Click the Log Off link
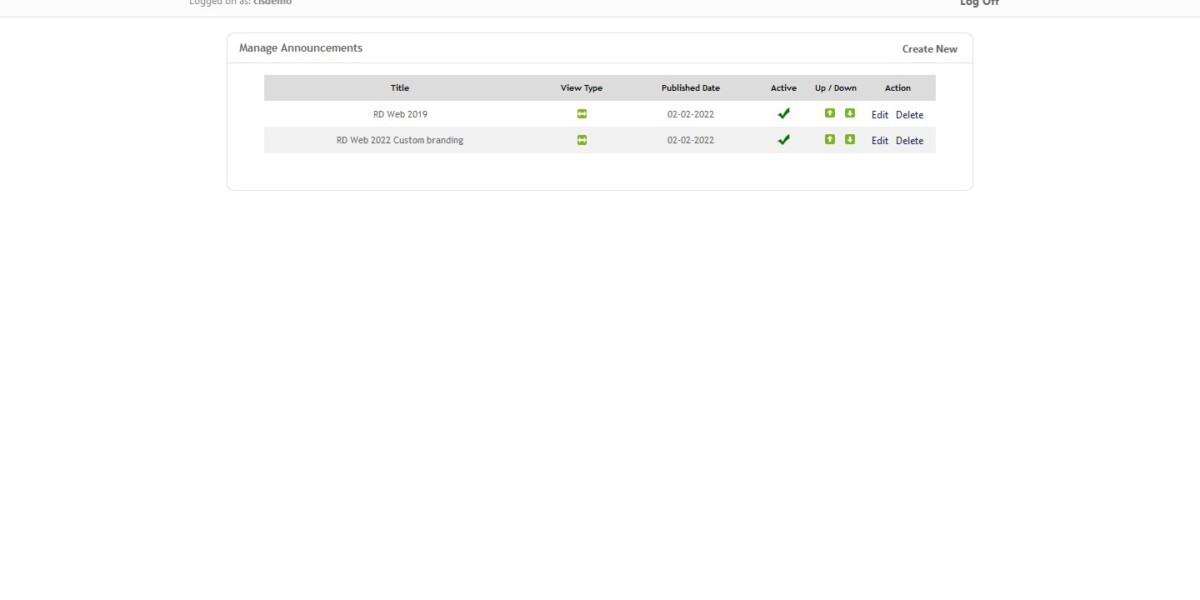The width and height of the screenshot is (1200, 600). [x=979, y=3]
